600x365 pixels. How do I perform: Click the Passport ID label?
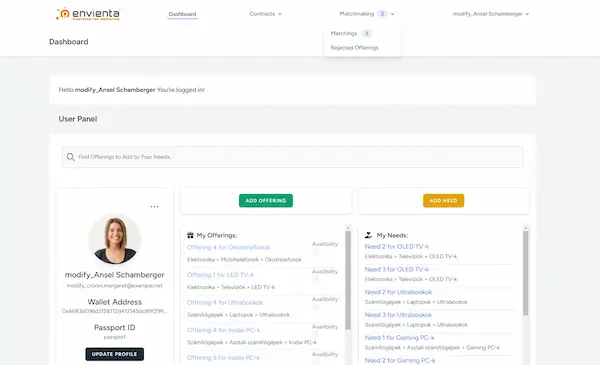tap(114, 328)
